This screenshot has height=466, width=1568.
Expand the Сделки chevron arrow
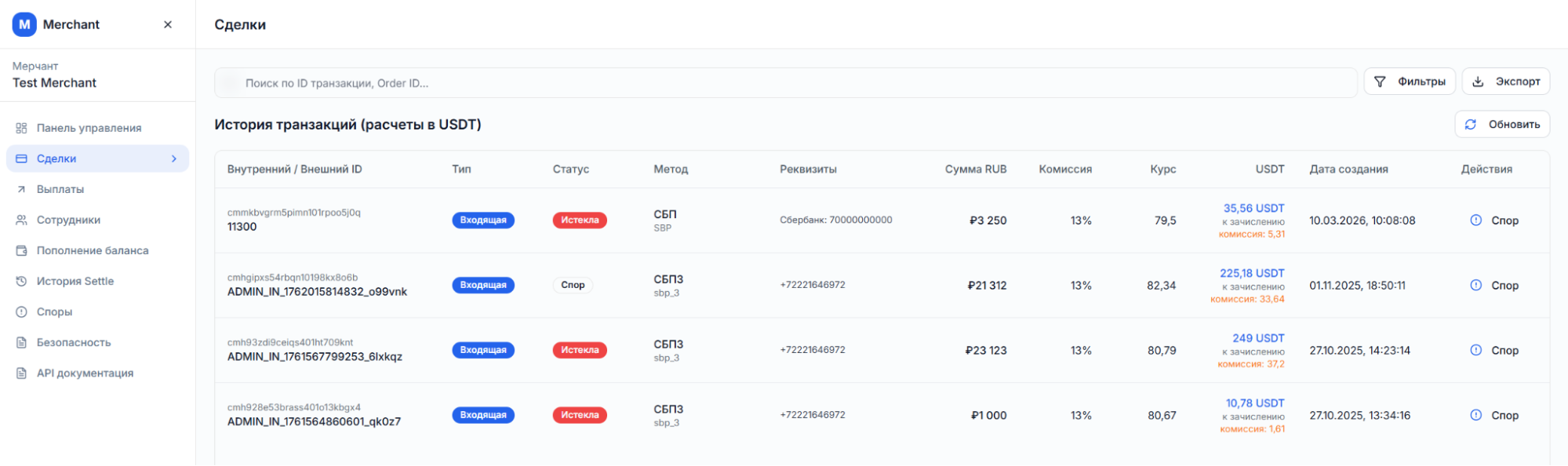(174, 158)
